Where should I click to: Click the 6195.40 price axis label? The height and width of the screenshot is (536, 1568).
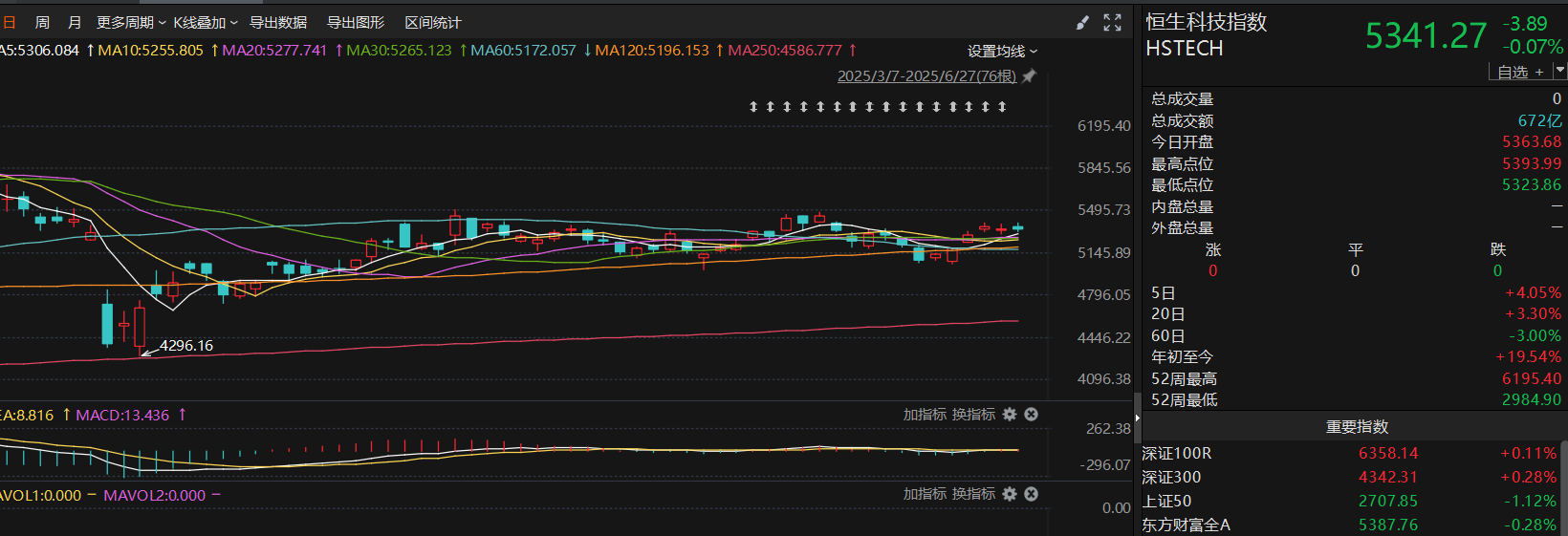[1103, 126]
